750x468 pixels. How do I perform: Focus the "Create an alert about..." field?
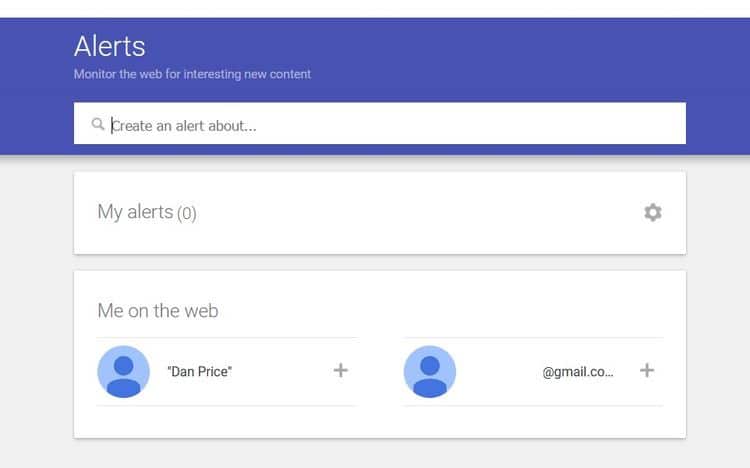click(x=380, y=123)
